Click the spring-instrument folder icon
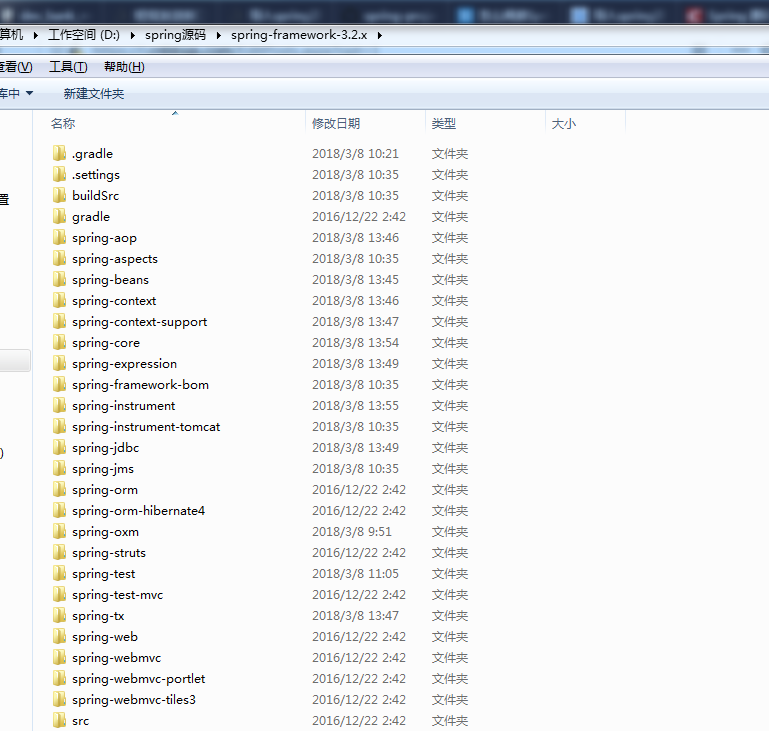Viewport: 769px width, 731px height. (59, 405)
